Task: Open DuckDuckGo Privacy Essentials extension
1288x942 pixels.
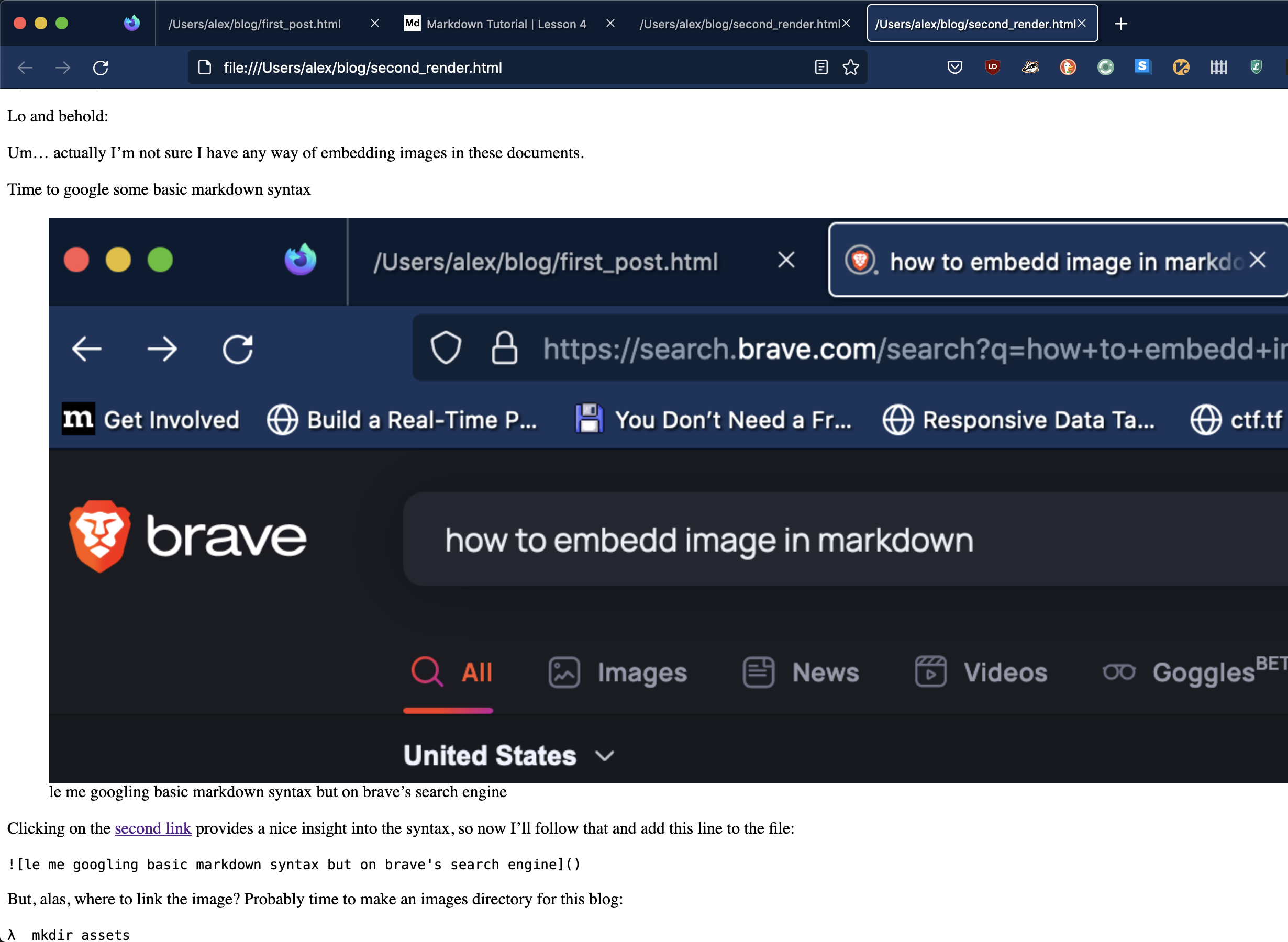Action: click(x=1067, y=68)
